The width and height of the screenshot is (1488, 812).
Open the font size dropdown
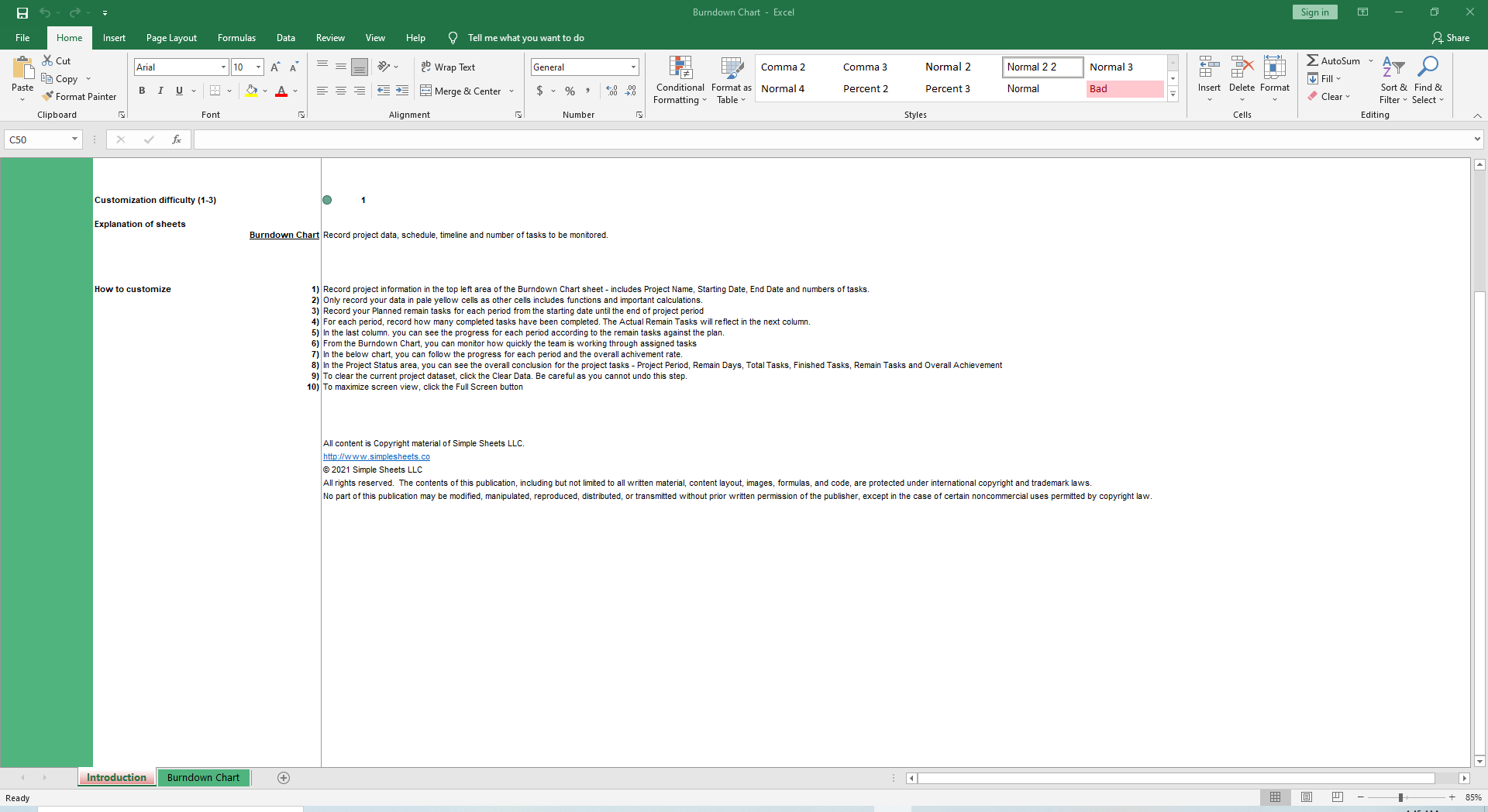coord(258,67)
